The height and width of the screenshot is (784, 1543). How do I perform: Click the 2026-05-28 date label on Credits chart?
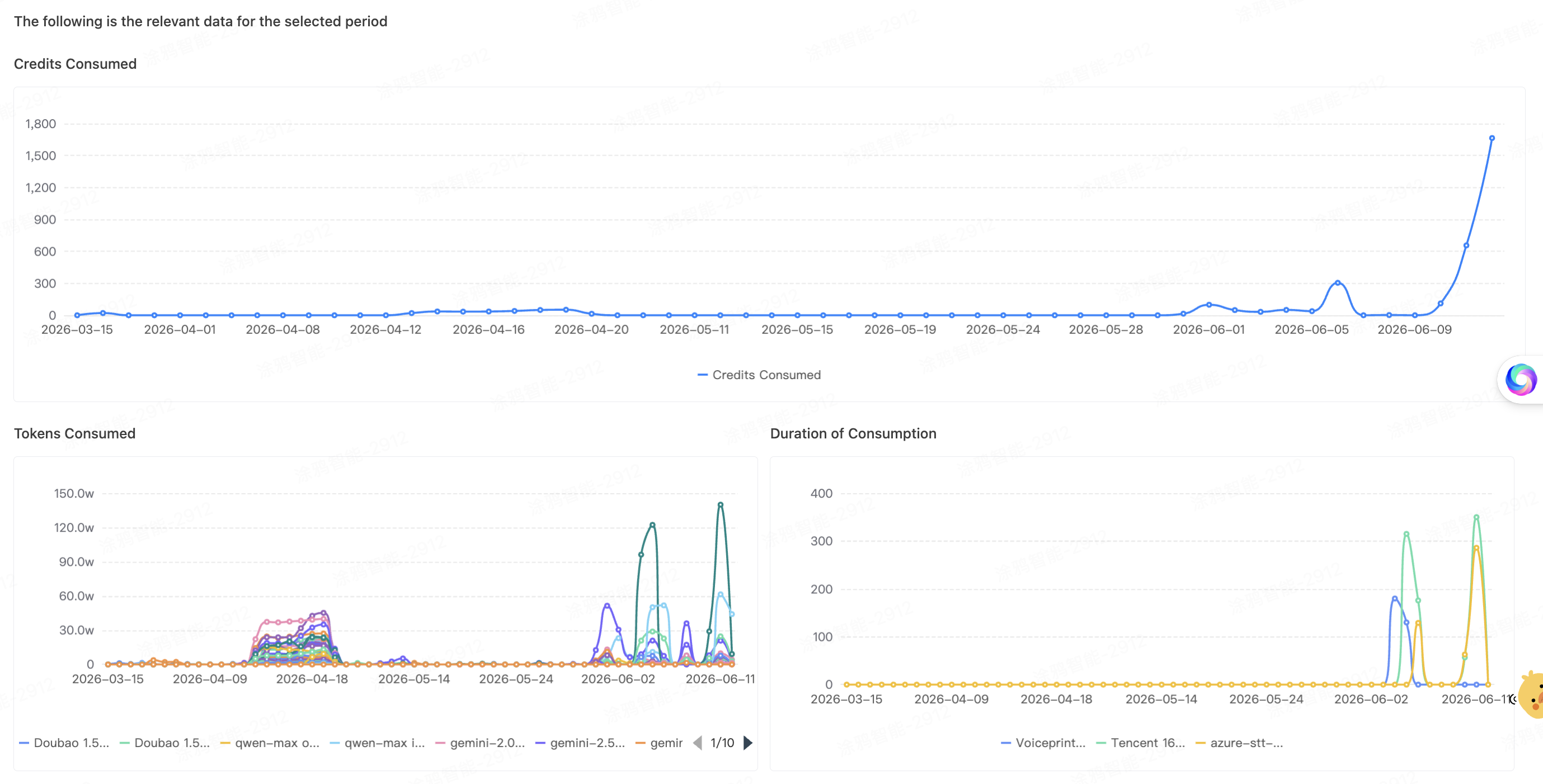click(1105, 329)
